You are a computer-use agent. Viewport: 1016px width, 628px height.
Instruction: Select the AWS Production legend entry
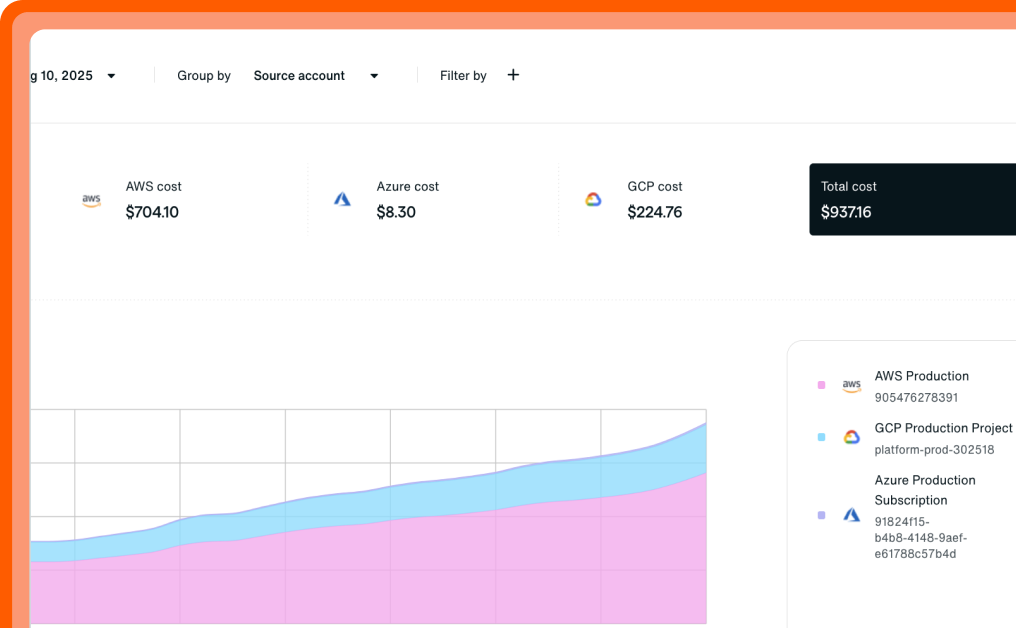pos(921,376)
